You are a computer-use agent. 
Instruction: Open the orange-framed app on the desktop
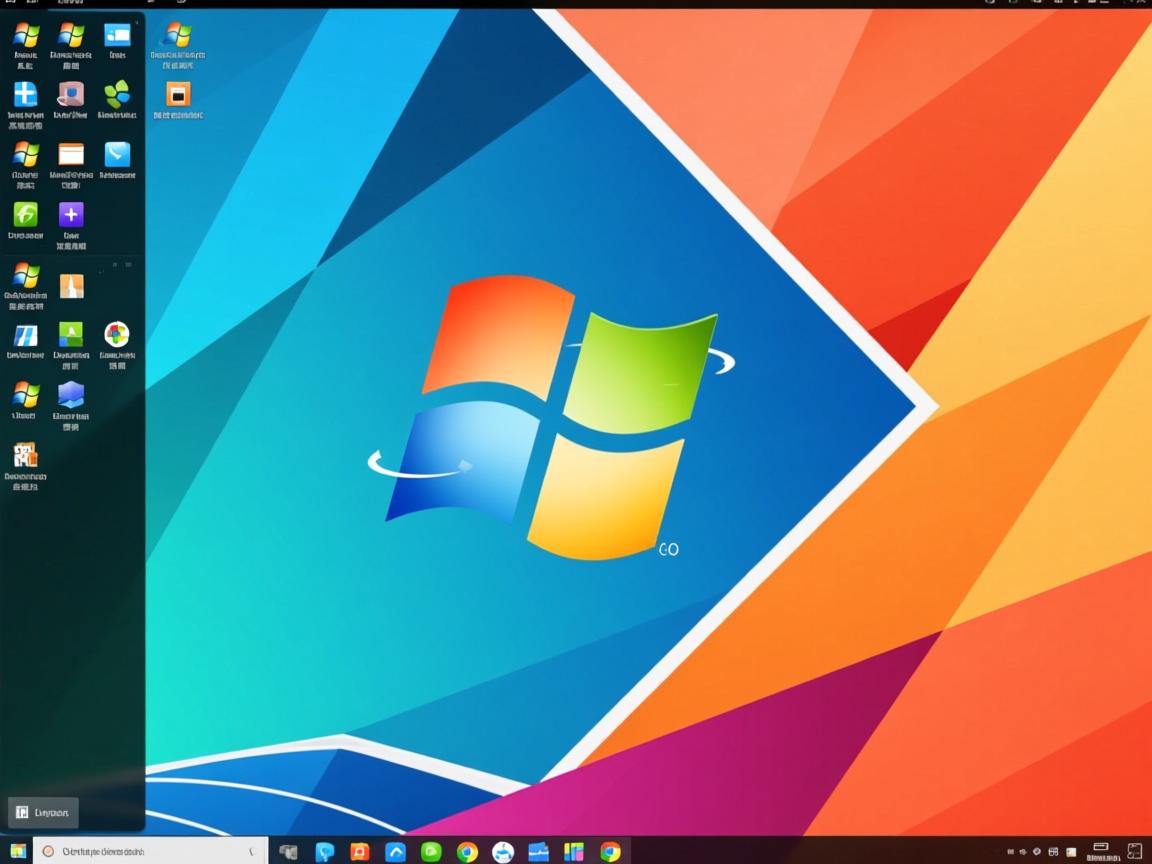tap(176, 95)
